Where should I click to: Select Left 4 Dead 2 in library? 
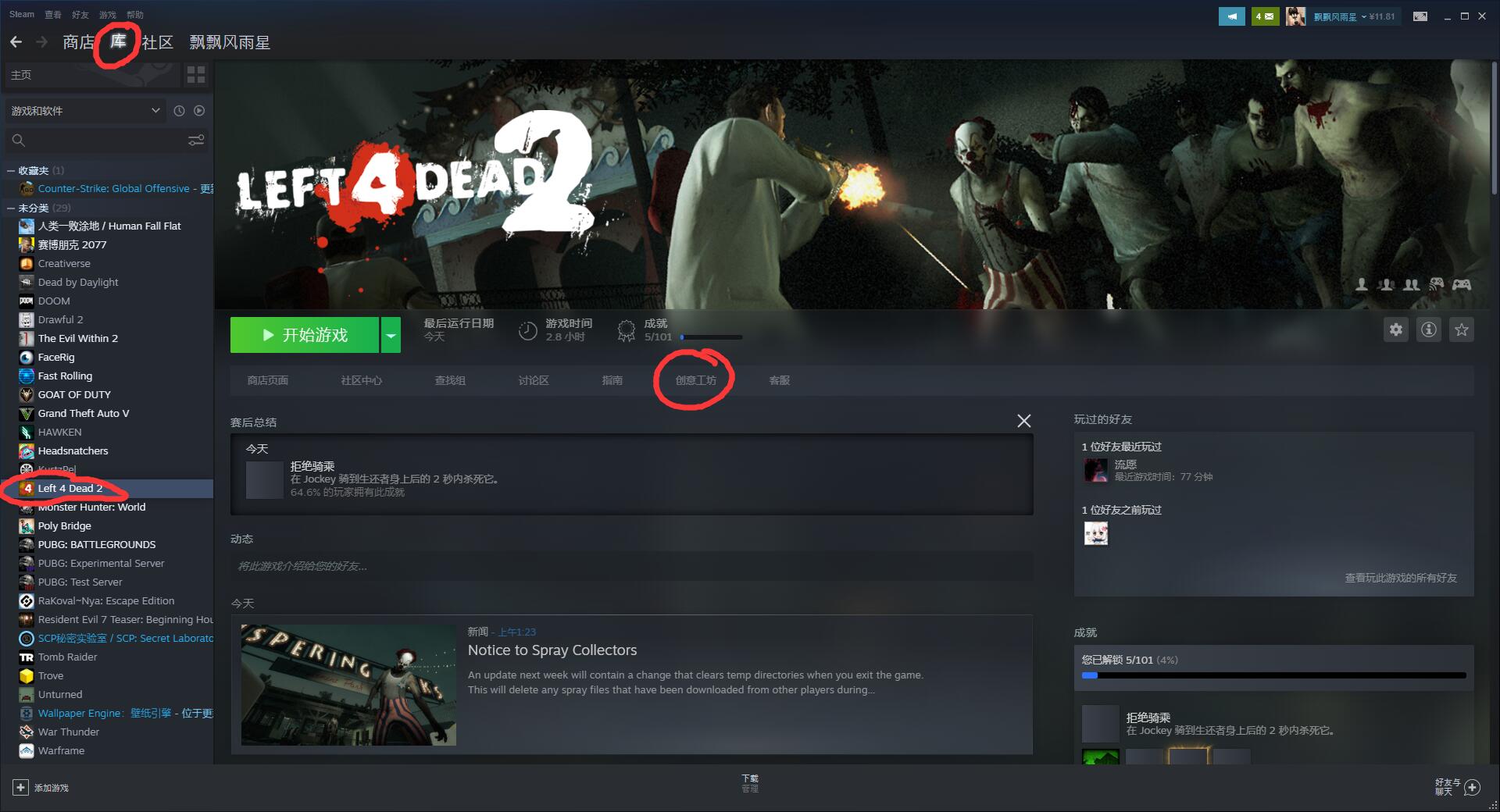click(x=107, y=488)
